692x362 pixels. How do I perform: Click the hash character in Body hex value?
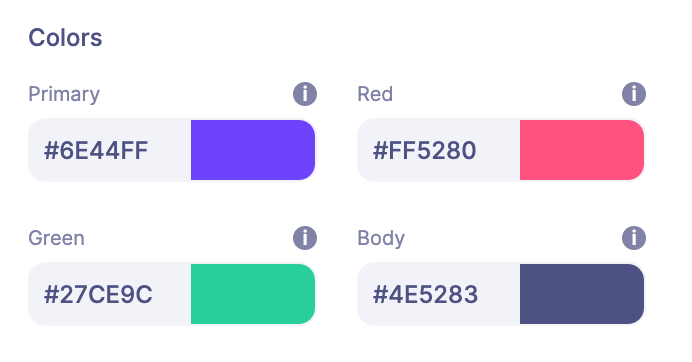tap(380, 294)
